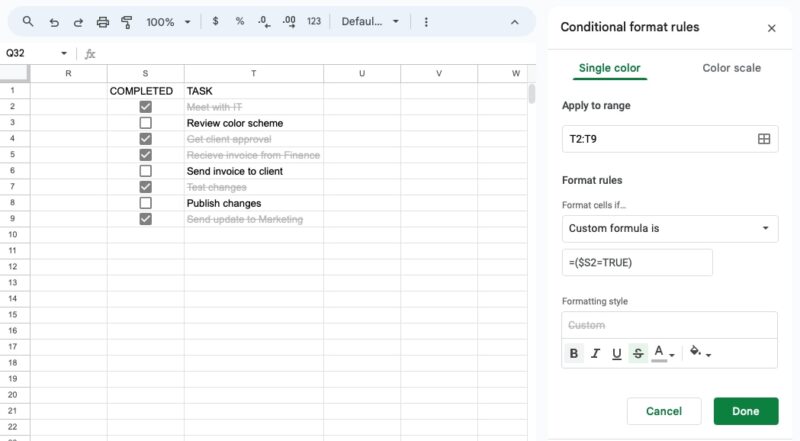
Task: Apply currency format with dollar icon
Action: 215,21
